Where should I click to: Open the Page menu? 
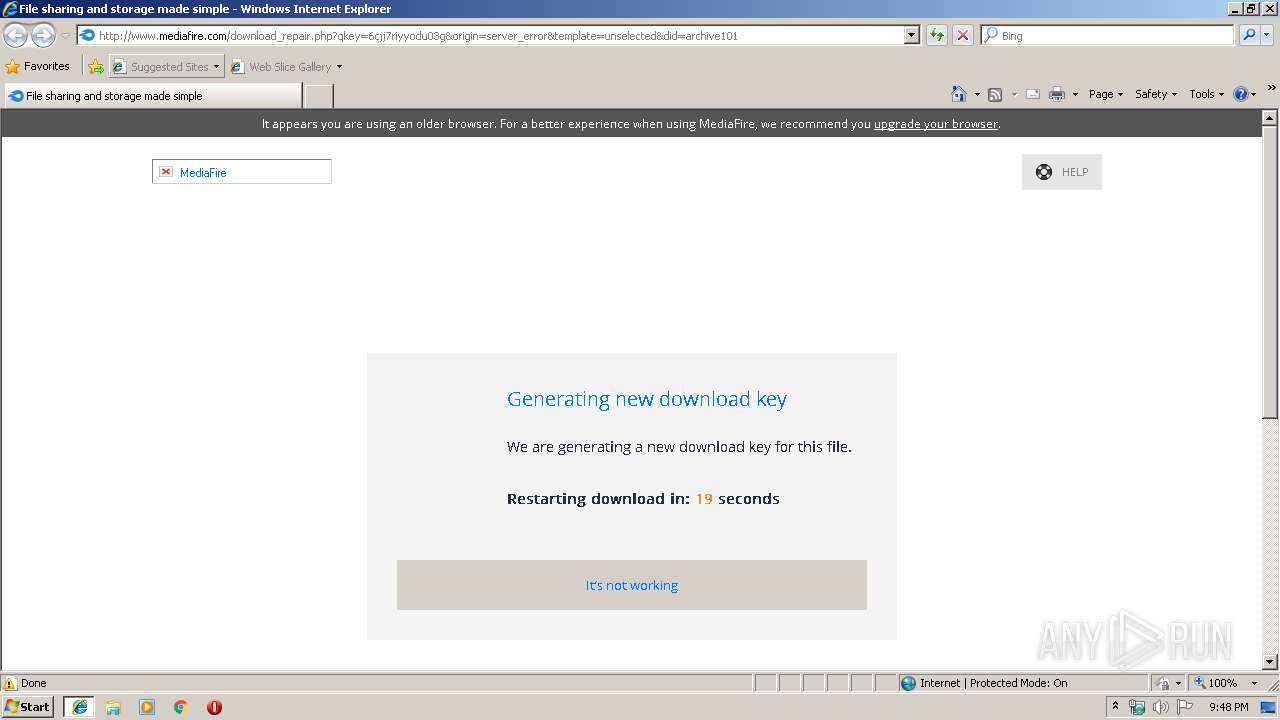(x=1106, y=94)
